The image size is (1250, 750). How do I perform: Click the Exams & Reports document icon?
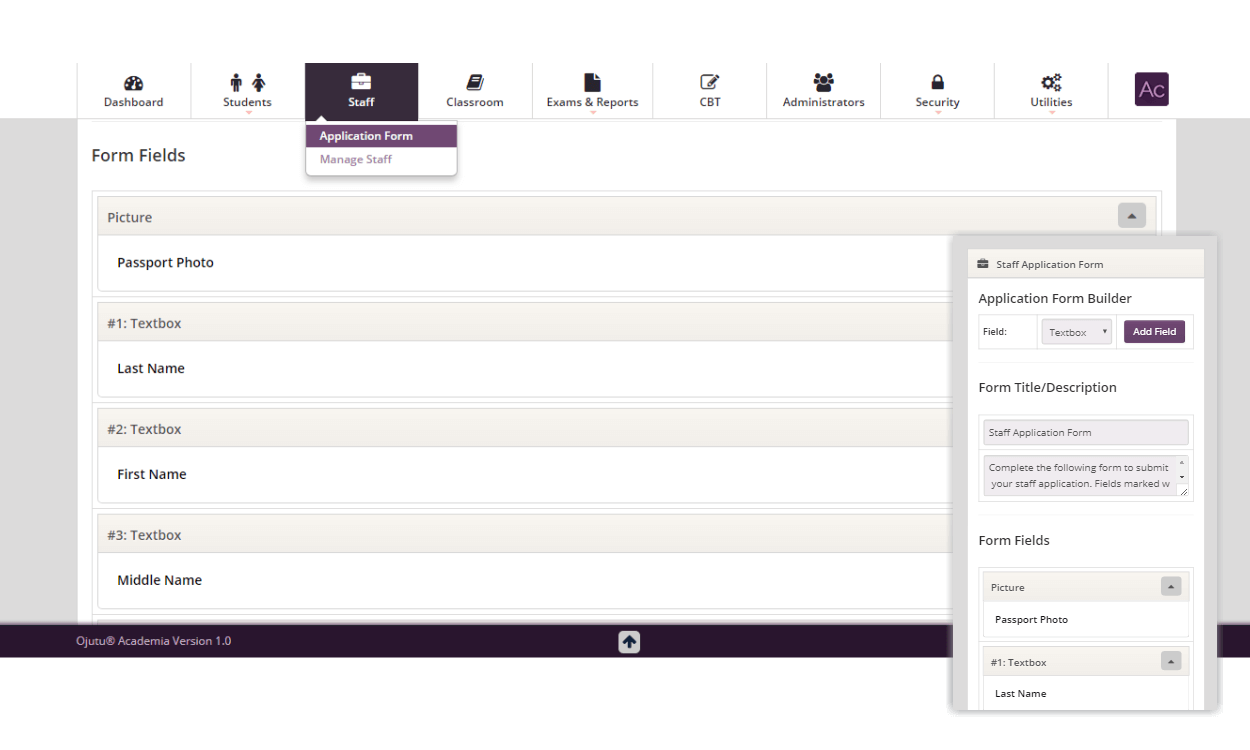tap(592, 83)
